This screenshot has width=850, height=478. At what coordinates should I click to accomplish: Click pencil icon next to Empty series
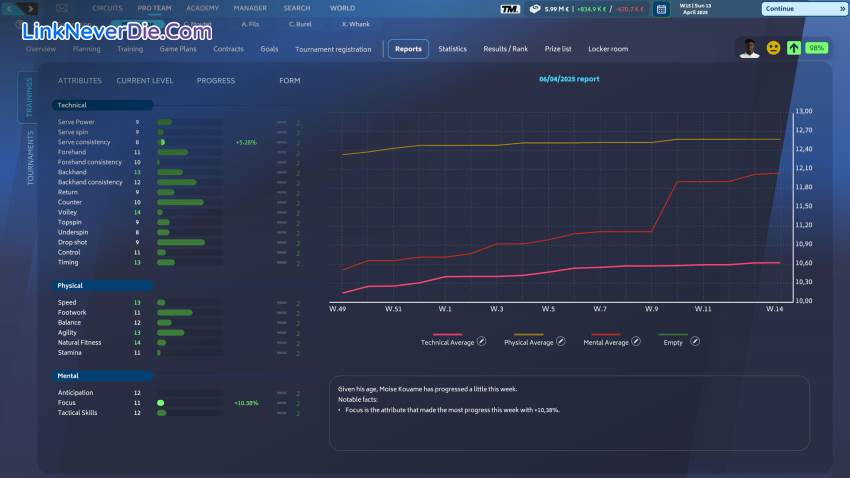[x=695, y=342]
